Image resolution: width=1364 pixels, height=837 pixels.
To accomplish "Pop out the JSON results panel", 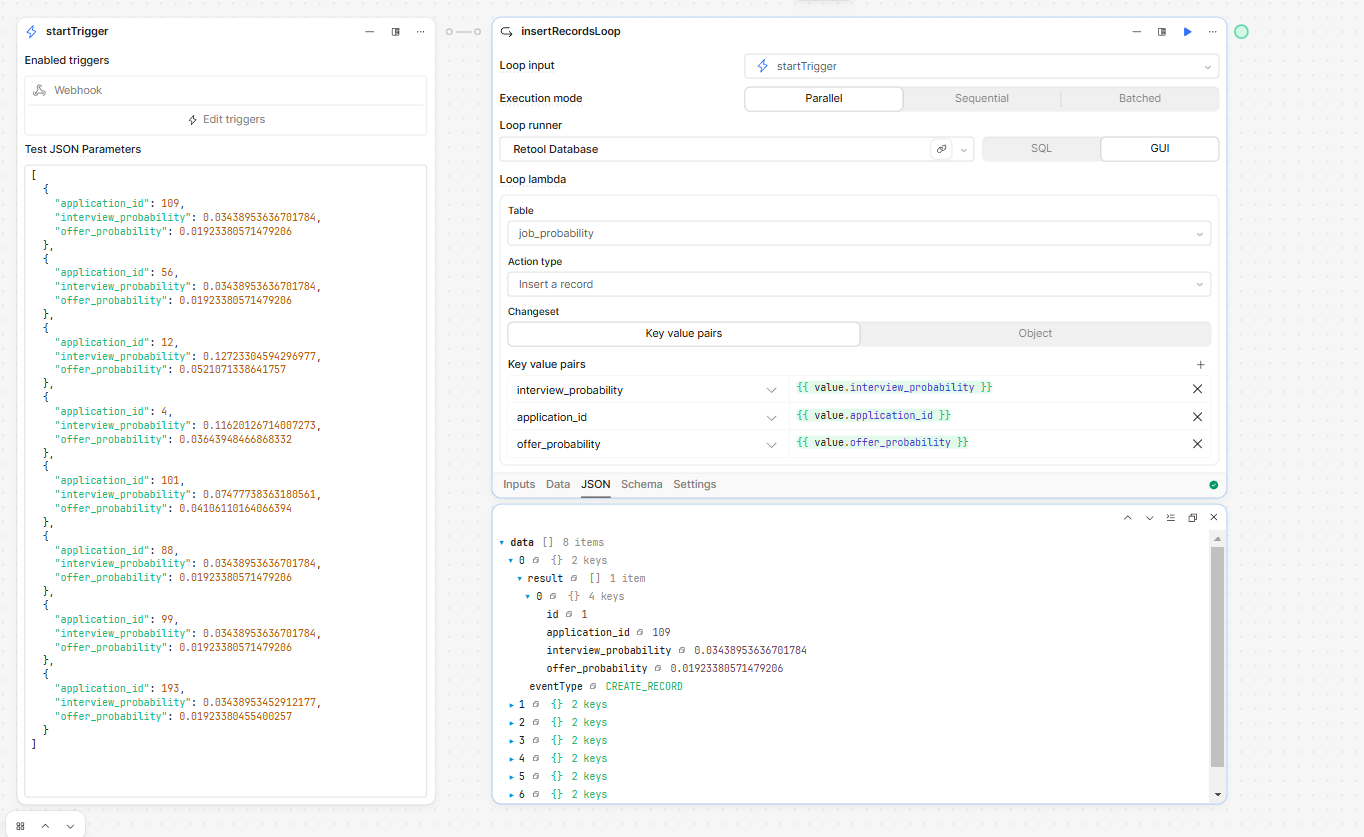I will [x=1193, y=518].
